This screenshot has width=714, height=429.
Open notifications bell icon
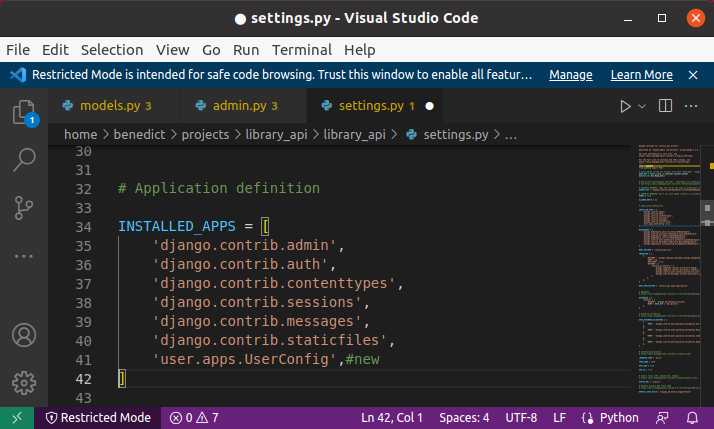tap(692, 418)
